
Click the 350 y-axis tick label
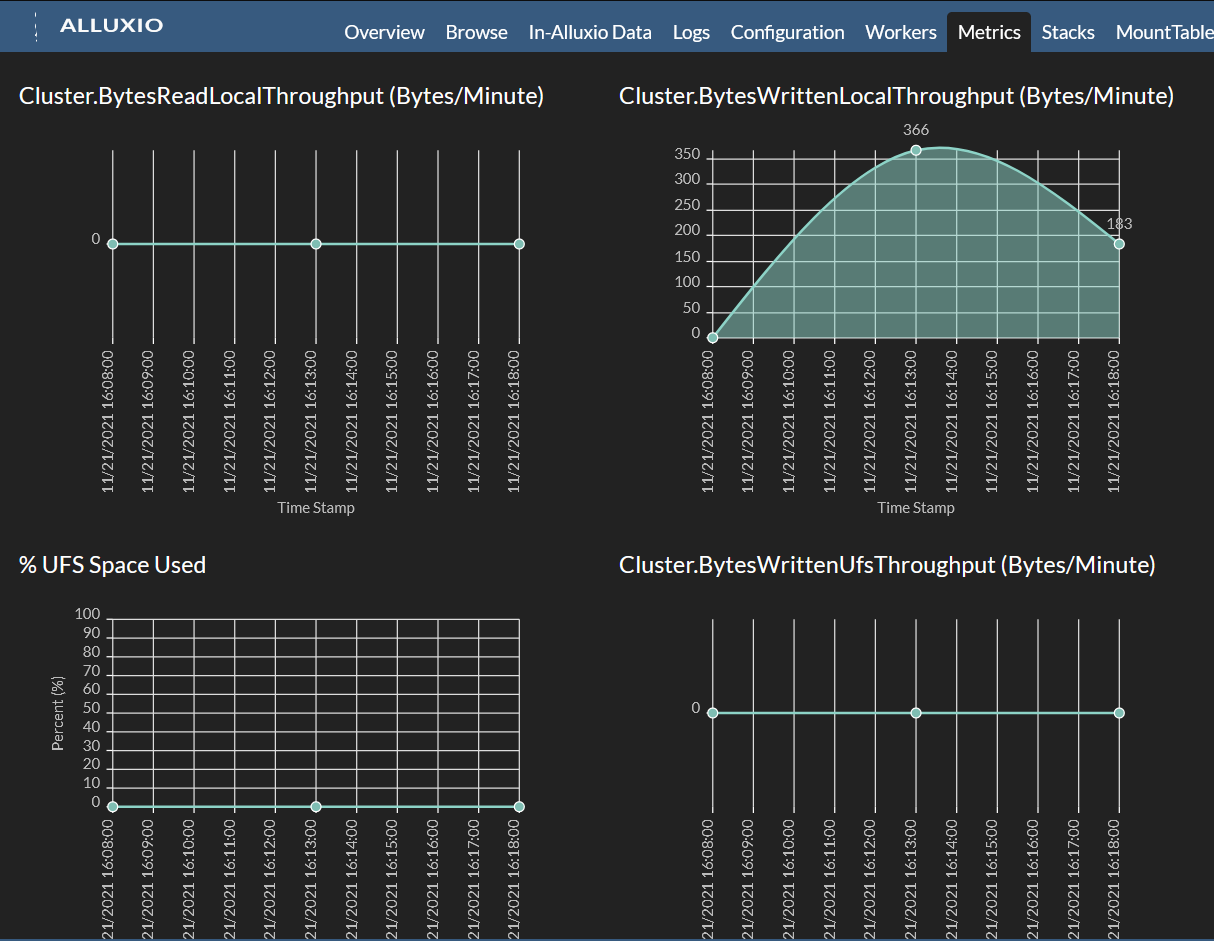(x=688, y=155)
